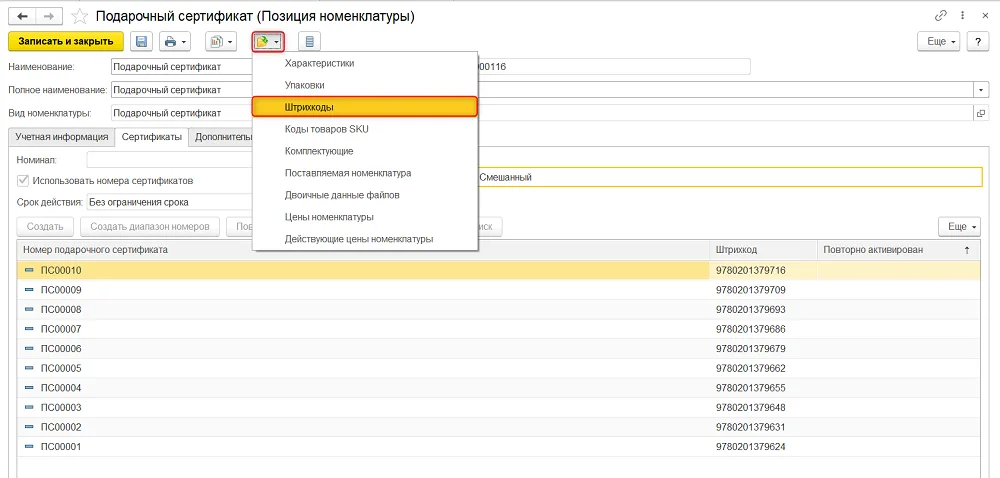Screen dimensions: 1000x478
Task: Click the highlighted go-to folder icon
Action: pyautogui.click(x=268, y=42)
